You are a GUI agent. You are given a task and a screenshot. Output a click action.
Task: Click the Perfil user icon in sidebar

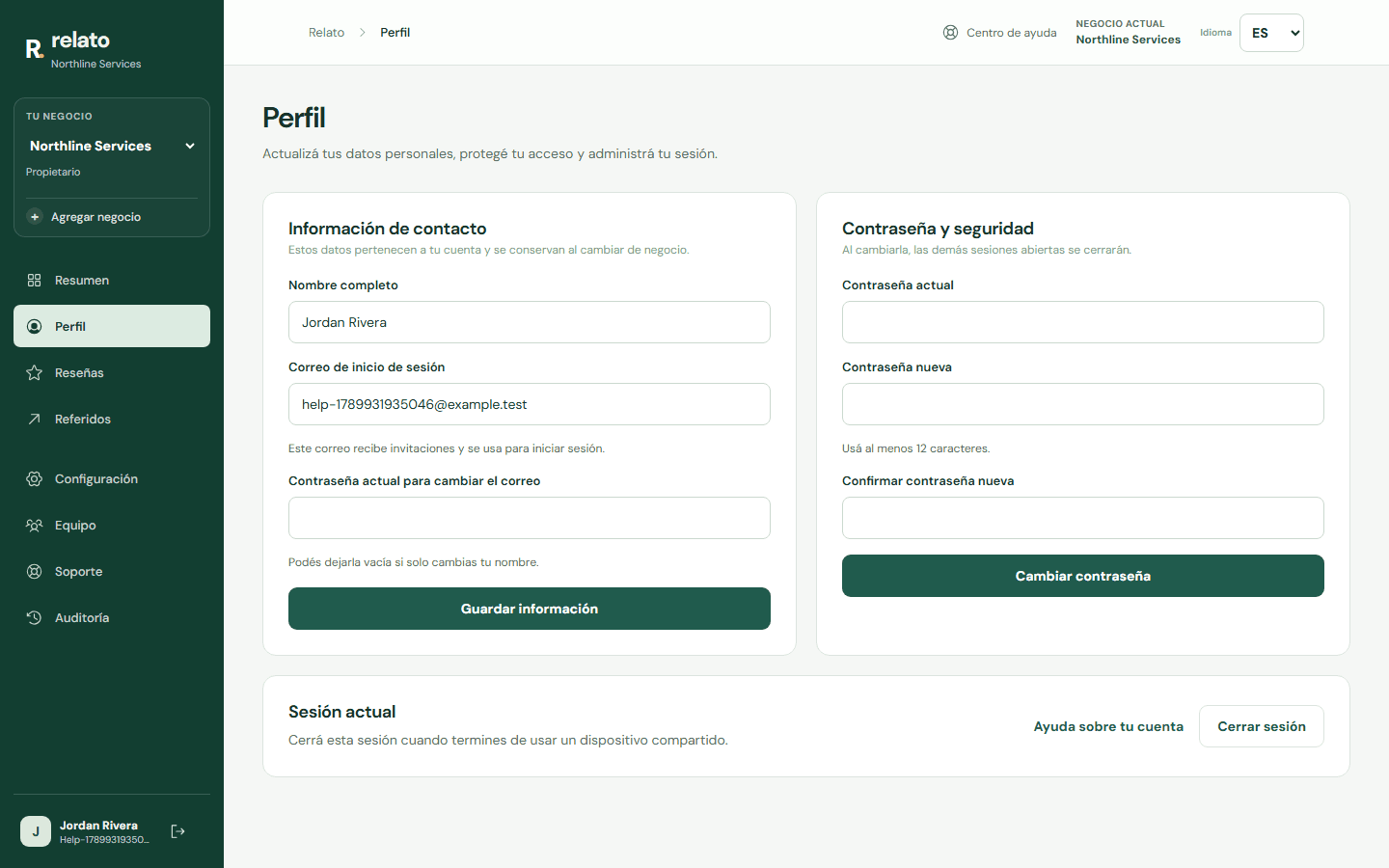click(34, 327)
